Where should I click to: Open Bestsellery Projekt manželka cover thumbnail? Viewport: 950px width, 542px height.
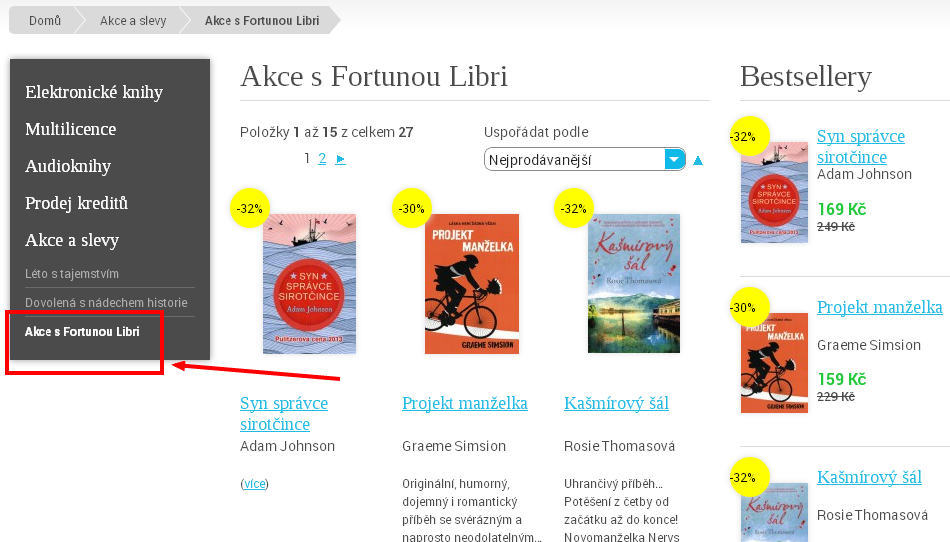coord(774,363)
